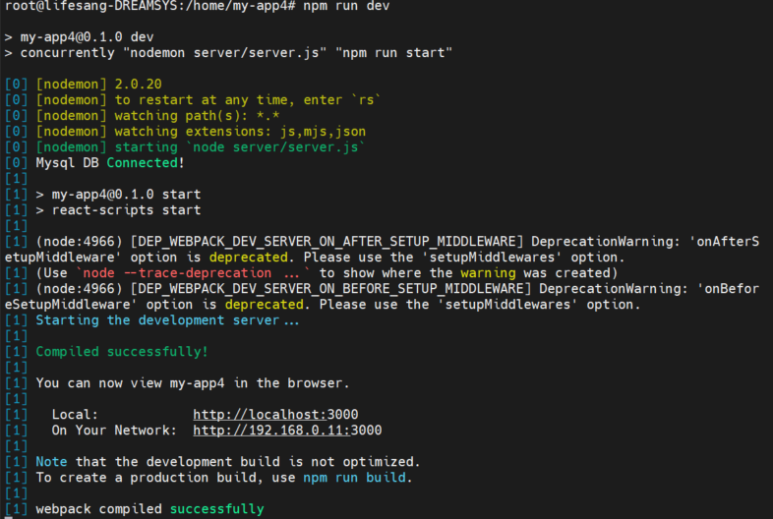Select 'webpack compiled successfully' line
Screen dimensions: 773x519
(x=150, y=509)
